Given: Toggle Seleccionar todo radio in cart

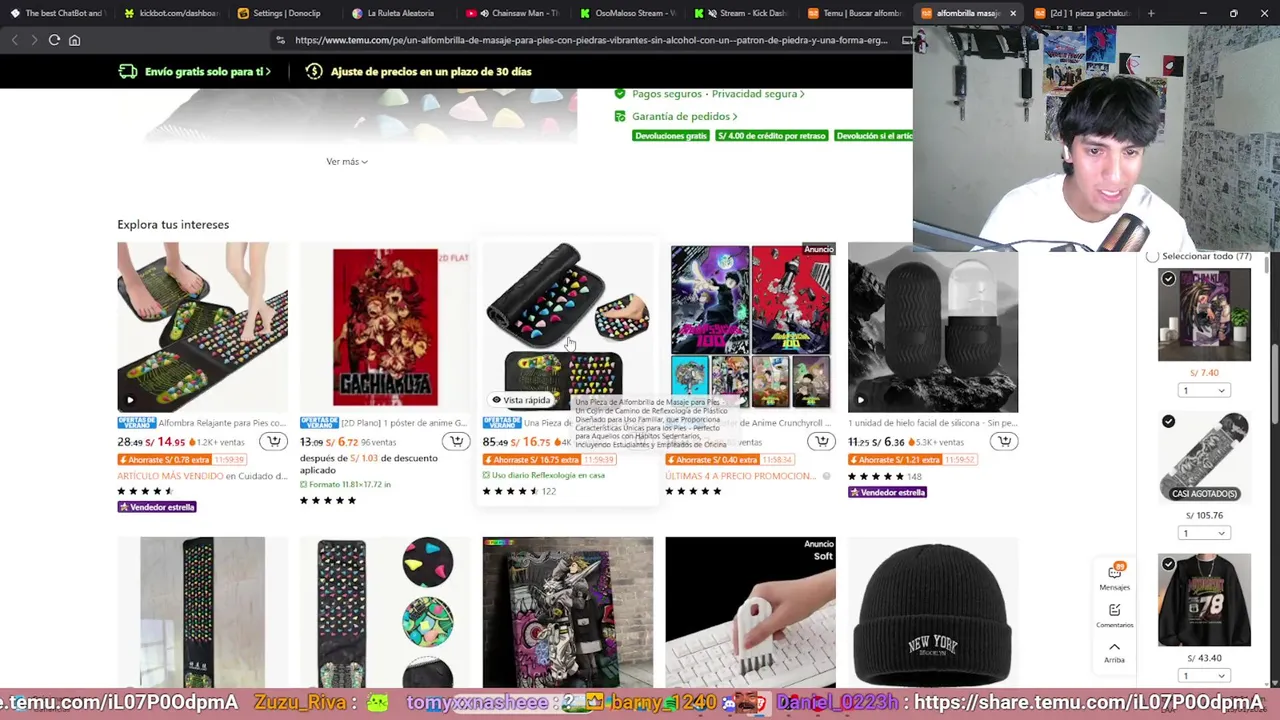Looking at the screenshot, I should tap(1152, 256).
